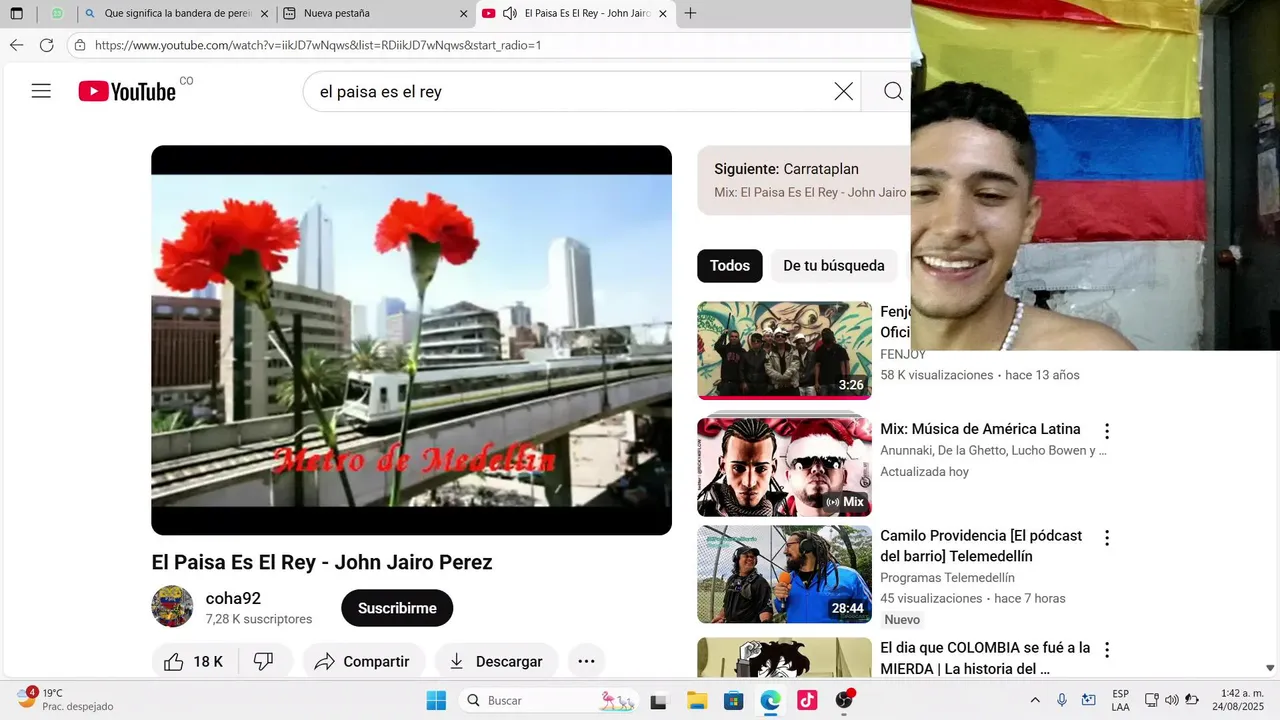The image size is (1280, 720).
Task: Open options for Mix: Música de América Latina
Action: tap(1107, 431)
